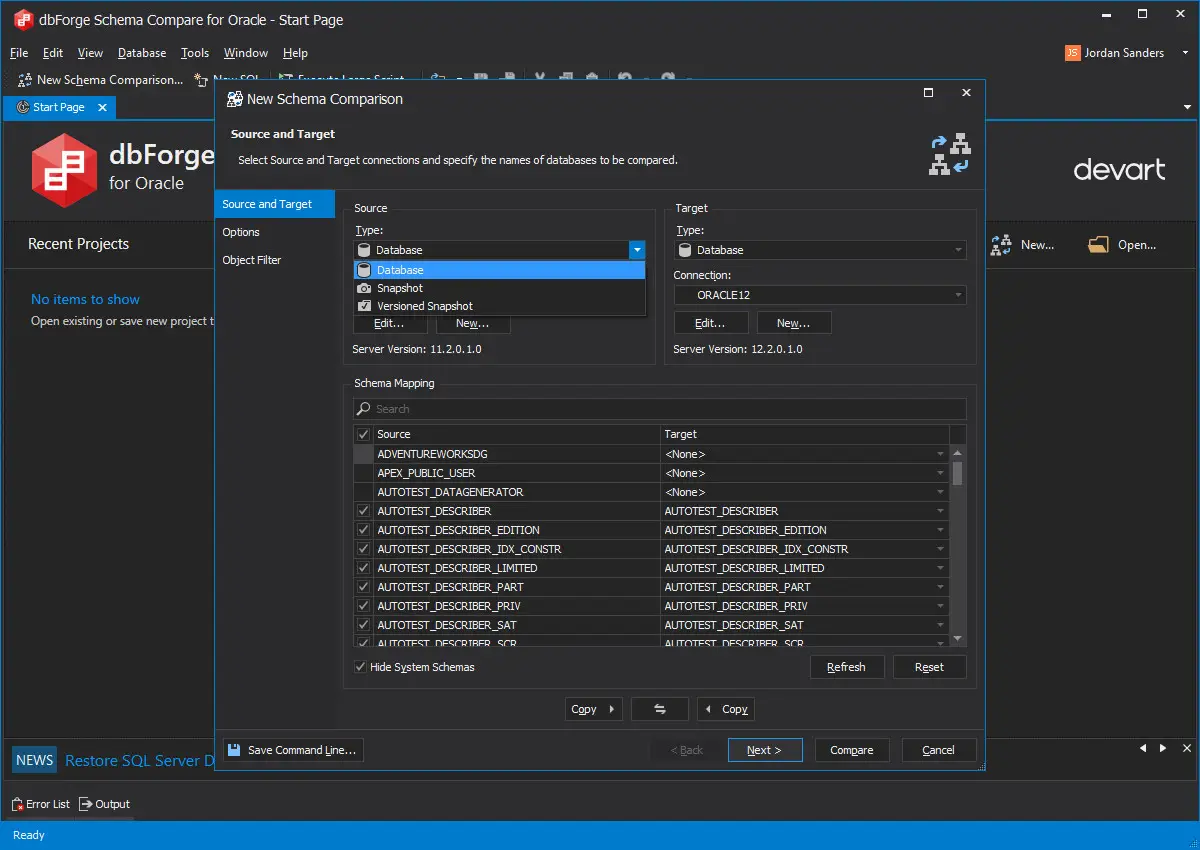The width and height of the screenshot is (1200, 850).
Task: Click the Refresh button in Schema Mapping
Action: [x=846, y=667]
